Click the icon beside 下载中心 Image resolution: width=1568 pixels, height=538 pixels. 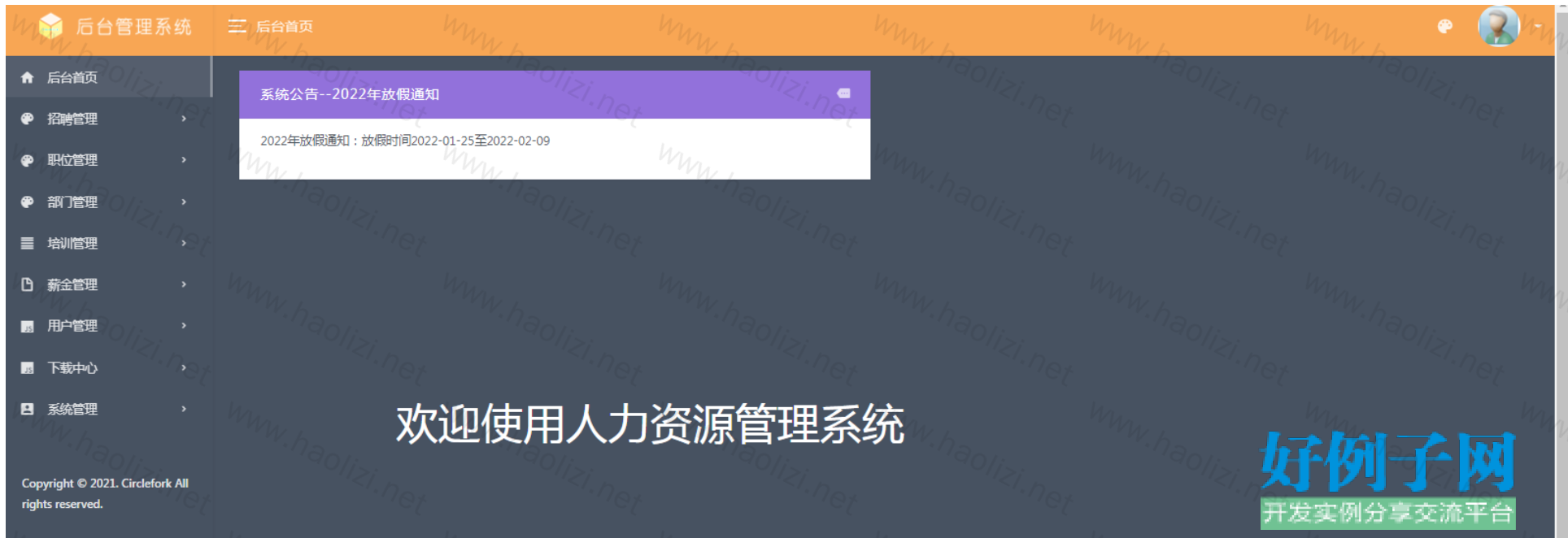(x=28, y=368)
